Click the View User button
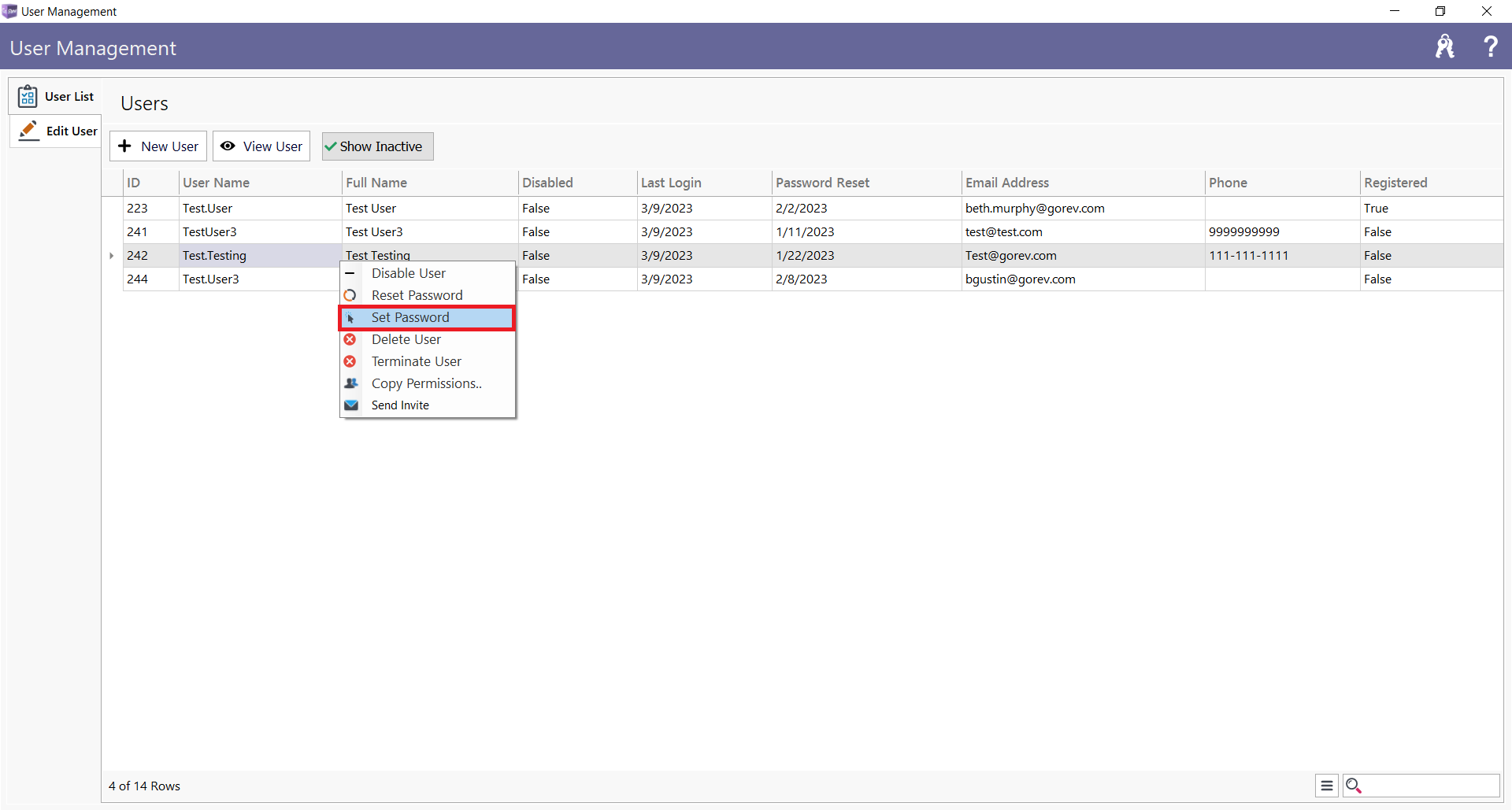This screenshot has width=1512, height=810. click(x=261, y=146)
